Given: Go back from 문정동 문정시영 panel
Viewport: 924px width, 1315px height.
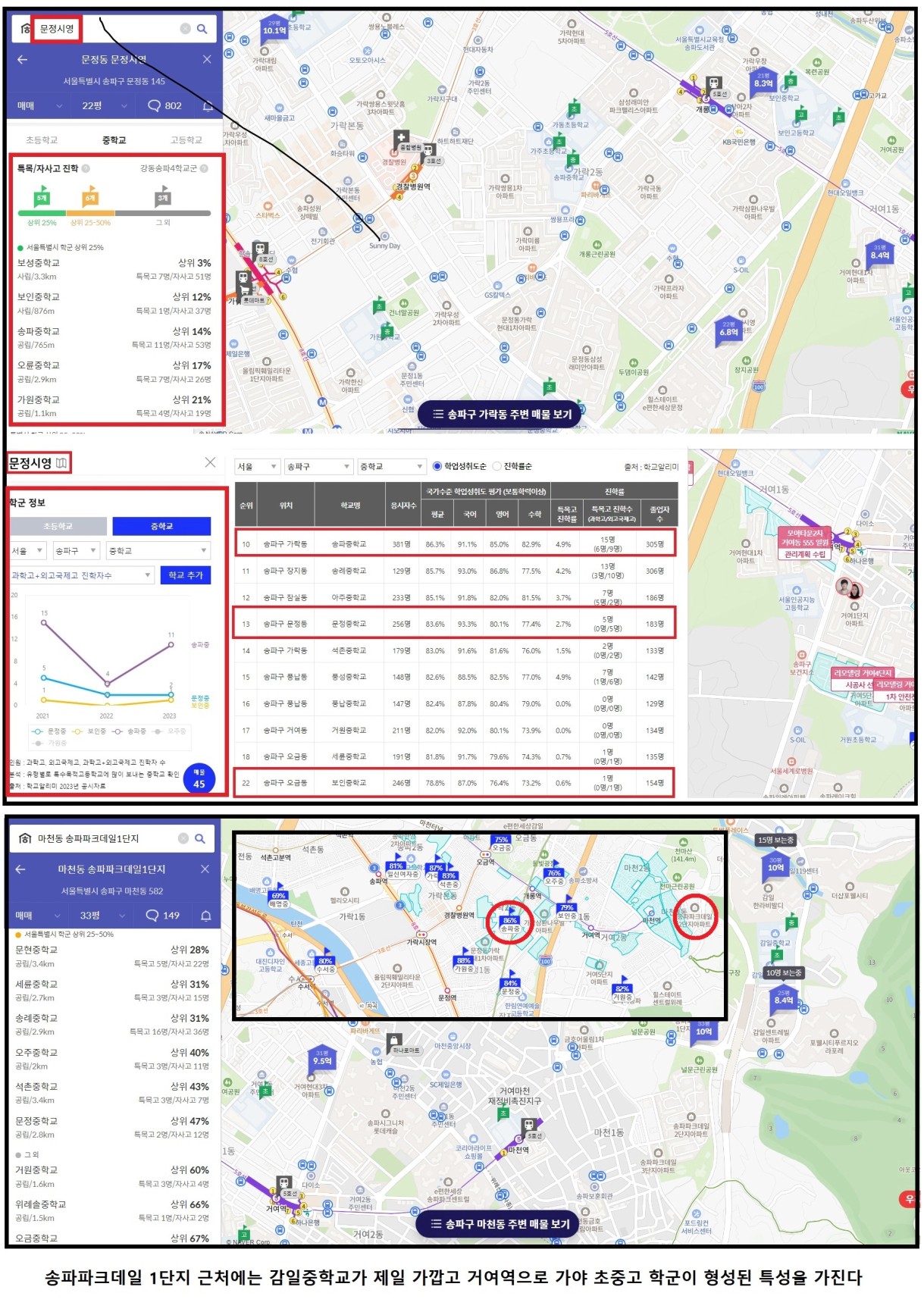Looking at the screenshot, I should (22, 59).
